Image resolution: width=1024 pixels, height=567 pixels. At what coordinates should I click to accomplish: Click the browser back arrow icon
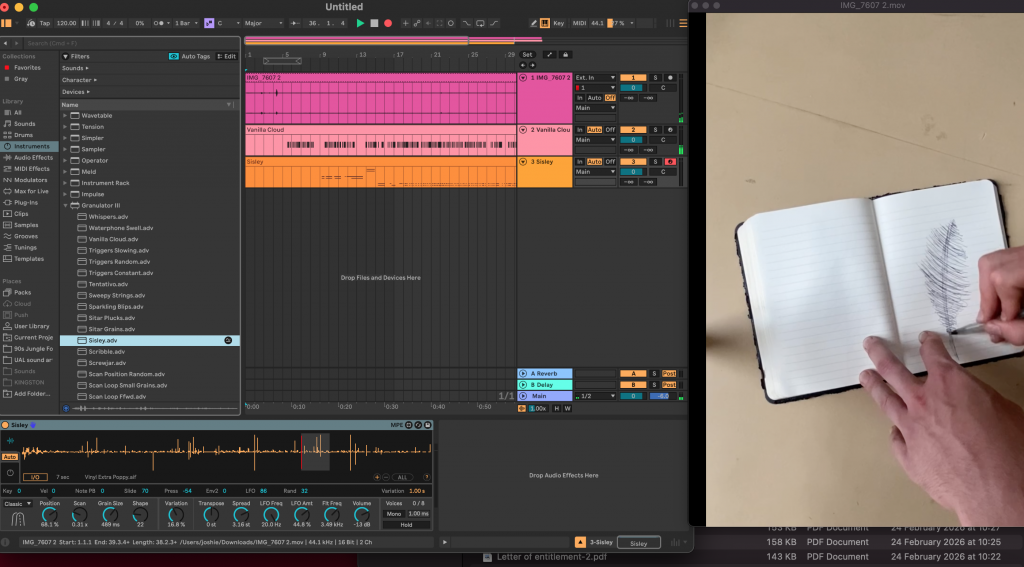6,43
